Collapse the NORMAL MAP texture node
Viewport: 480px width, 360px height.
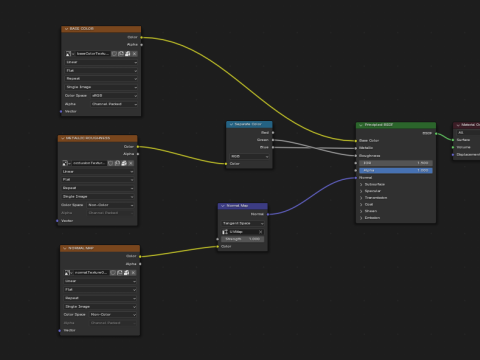tap(65, 248)
